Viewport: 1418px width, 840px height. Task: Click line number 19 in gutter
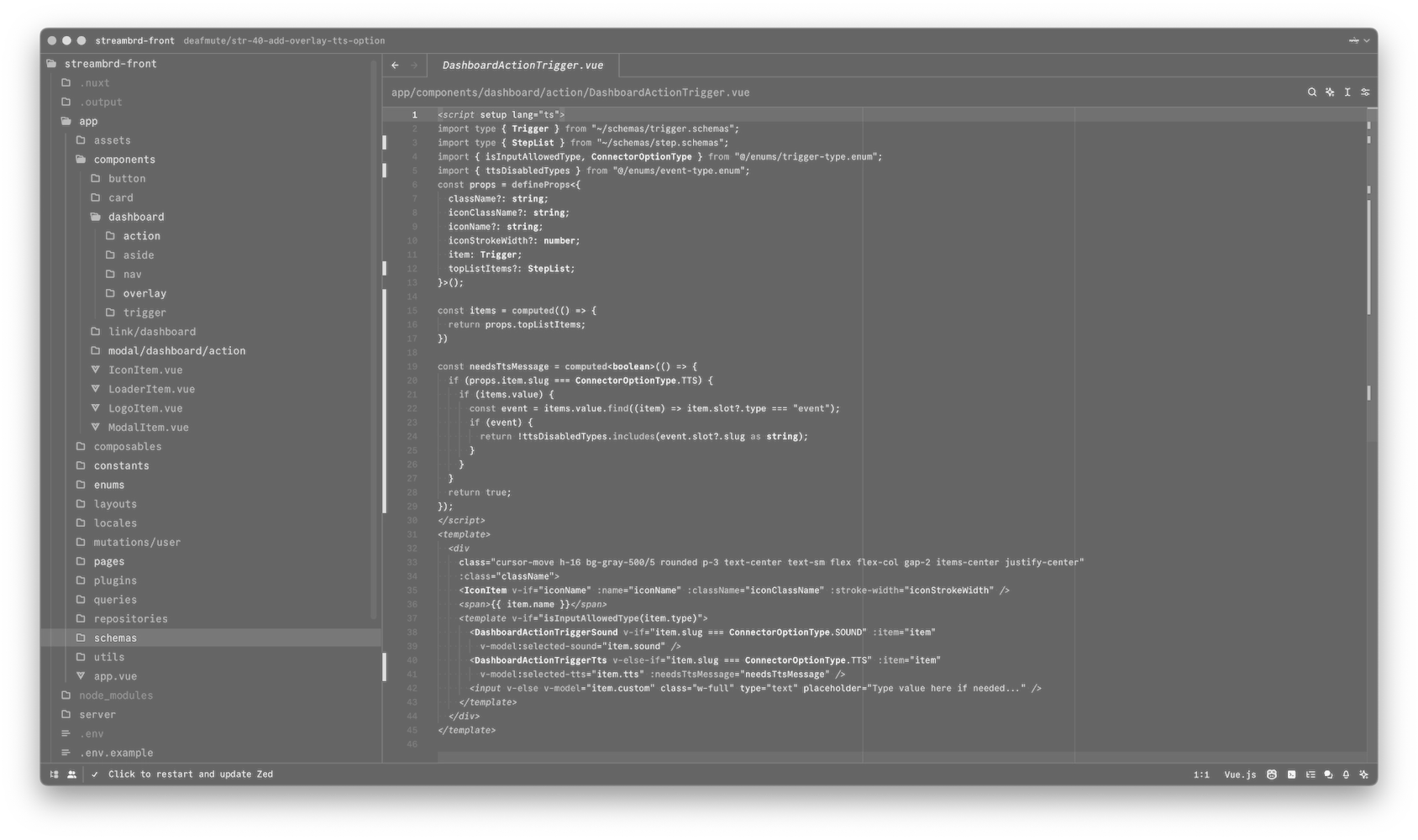pyautogui.click(x=412, y=366)
